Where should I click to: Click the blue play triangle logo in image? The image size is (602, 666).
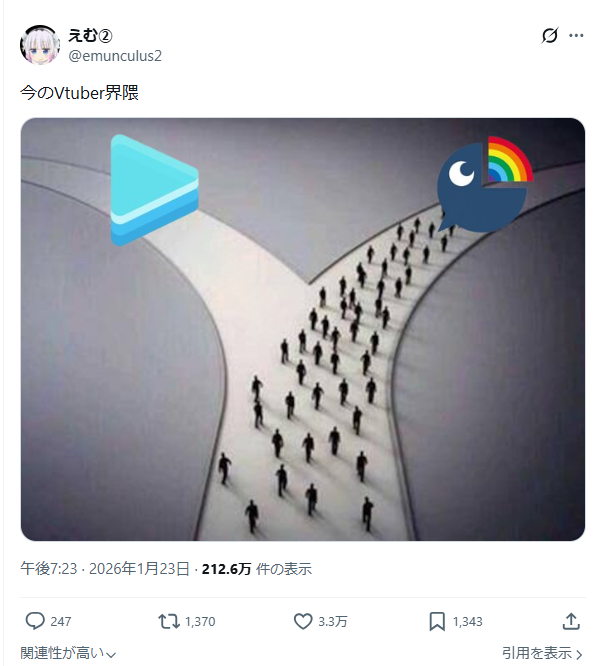point(154,190)
